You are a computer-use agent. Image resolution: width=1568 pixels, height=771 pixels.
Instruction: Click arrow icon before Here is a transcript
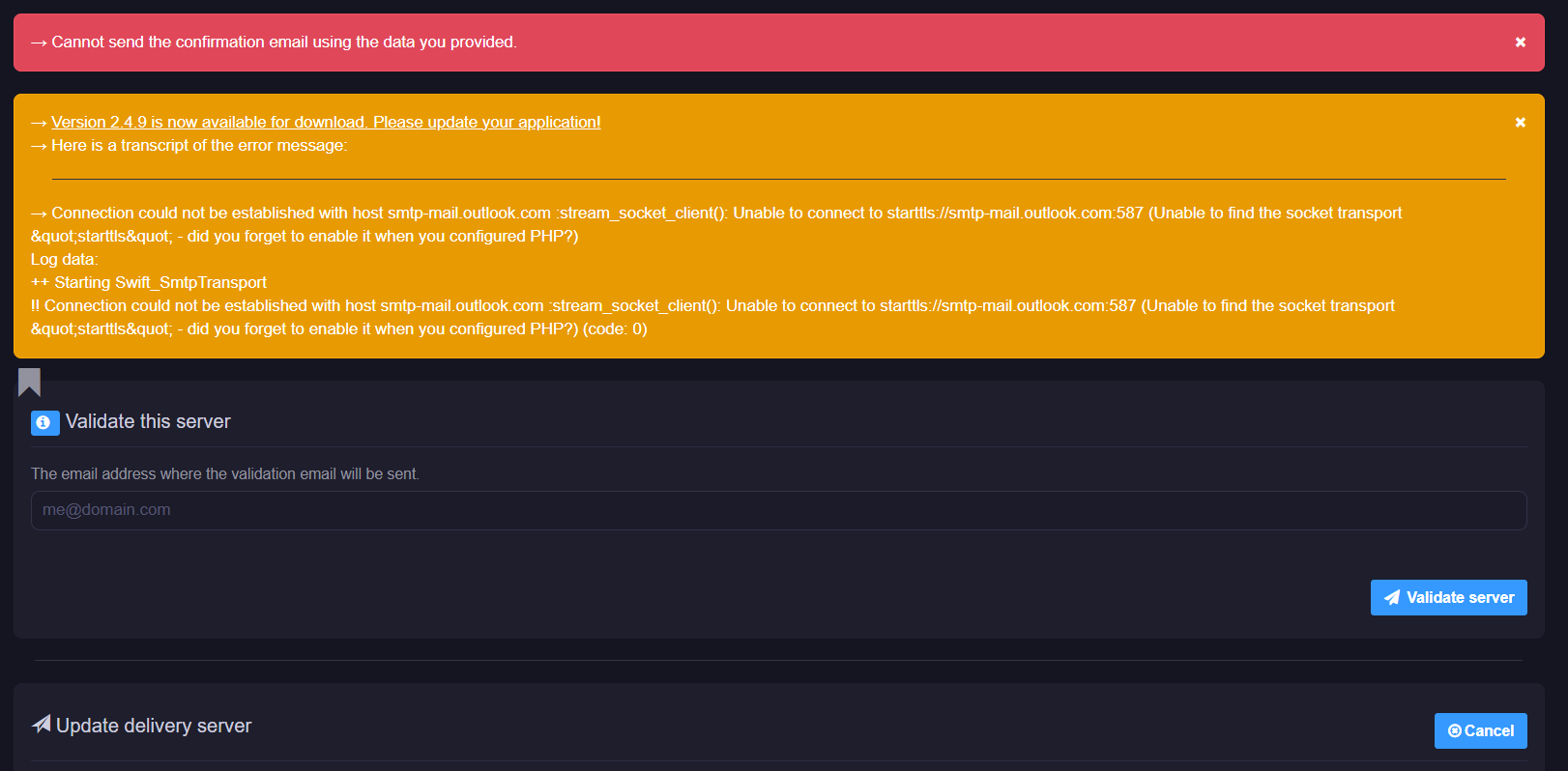(39, 146)
